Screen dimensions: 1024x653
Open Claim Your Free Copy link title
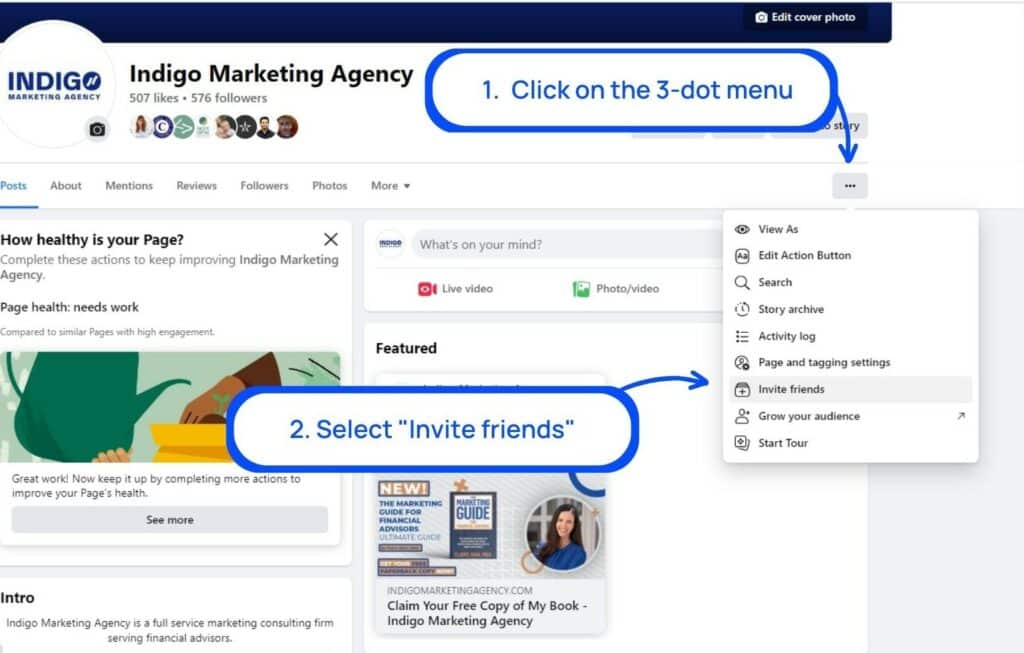tap(487, 614)
